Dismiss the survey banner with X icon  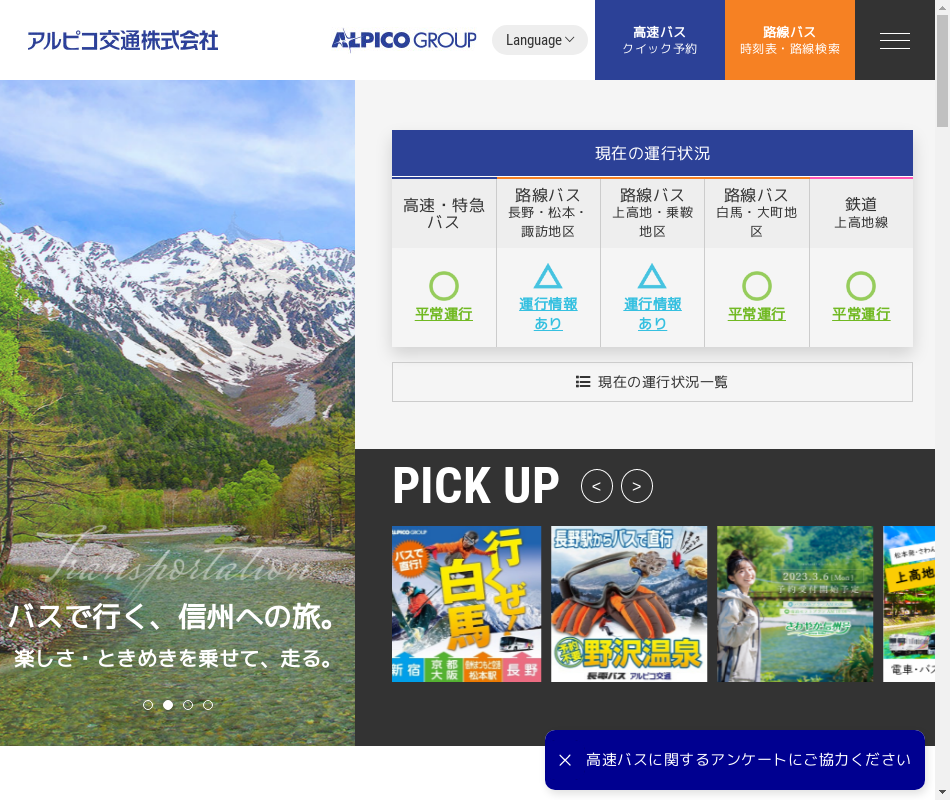[565, 760]
